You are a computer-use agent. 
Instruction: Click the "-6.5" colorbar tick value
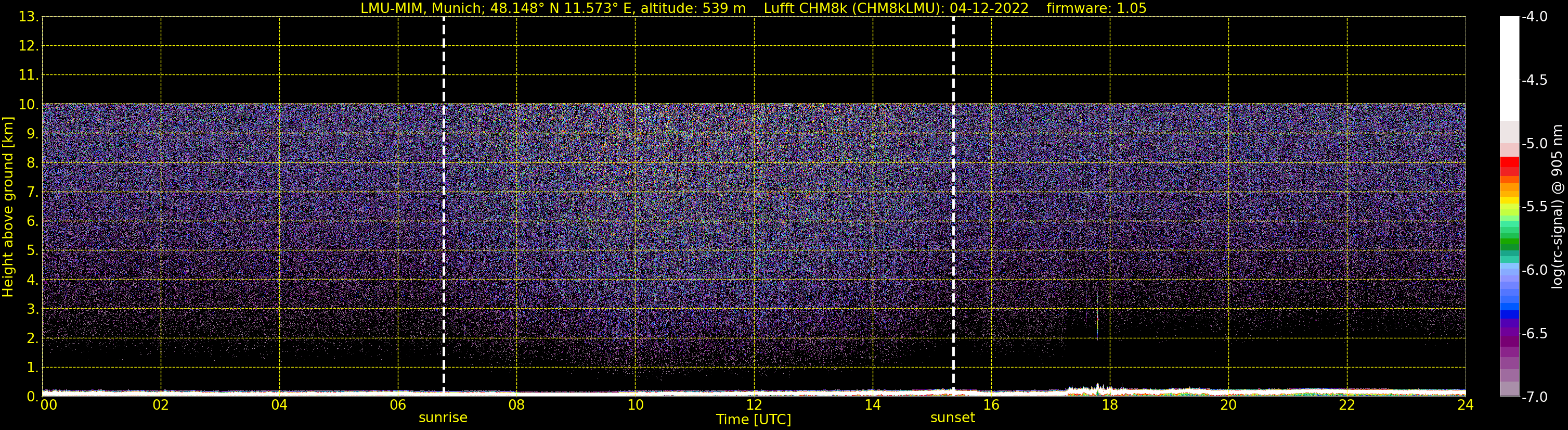pyautogui.click(x=1534, y=333)
